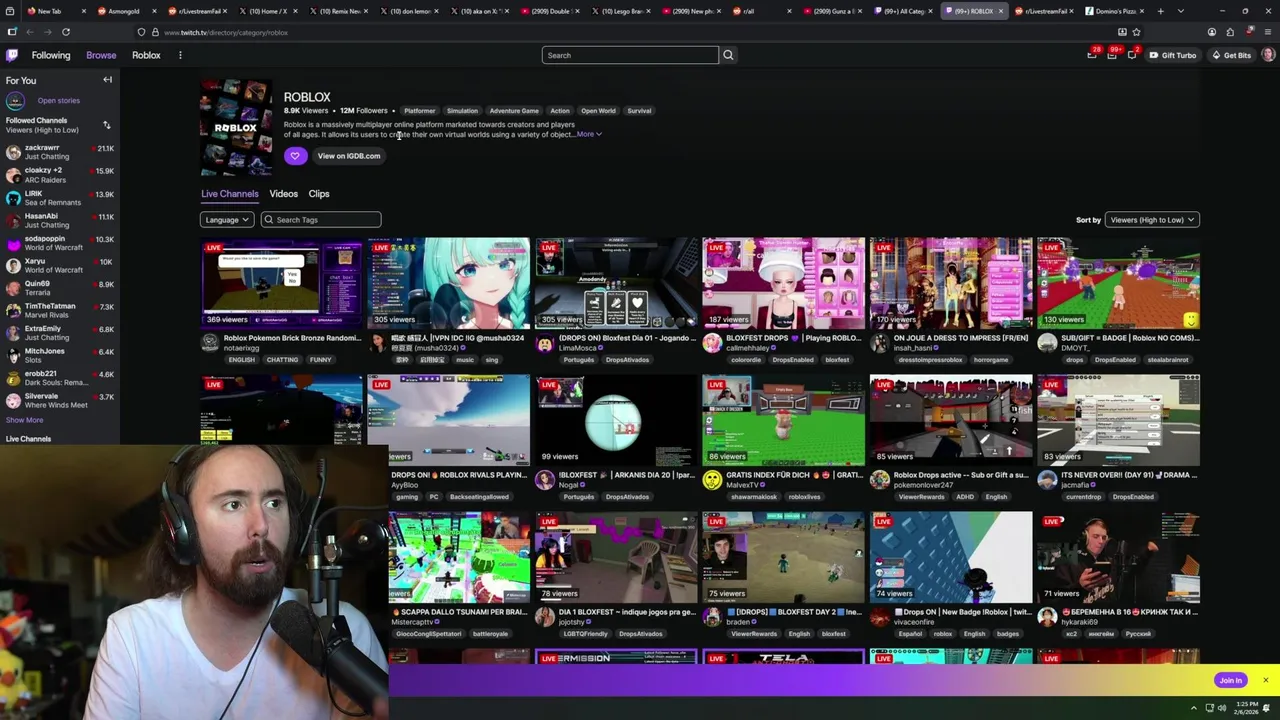Expand followed channels with Show More
The image size is (1280, 720).
[x=24, y=420]
